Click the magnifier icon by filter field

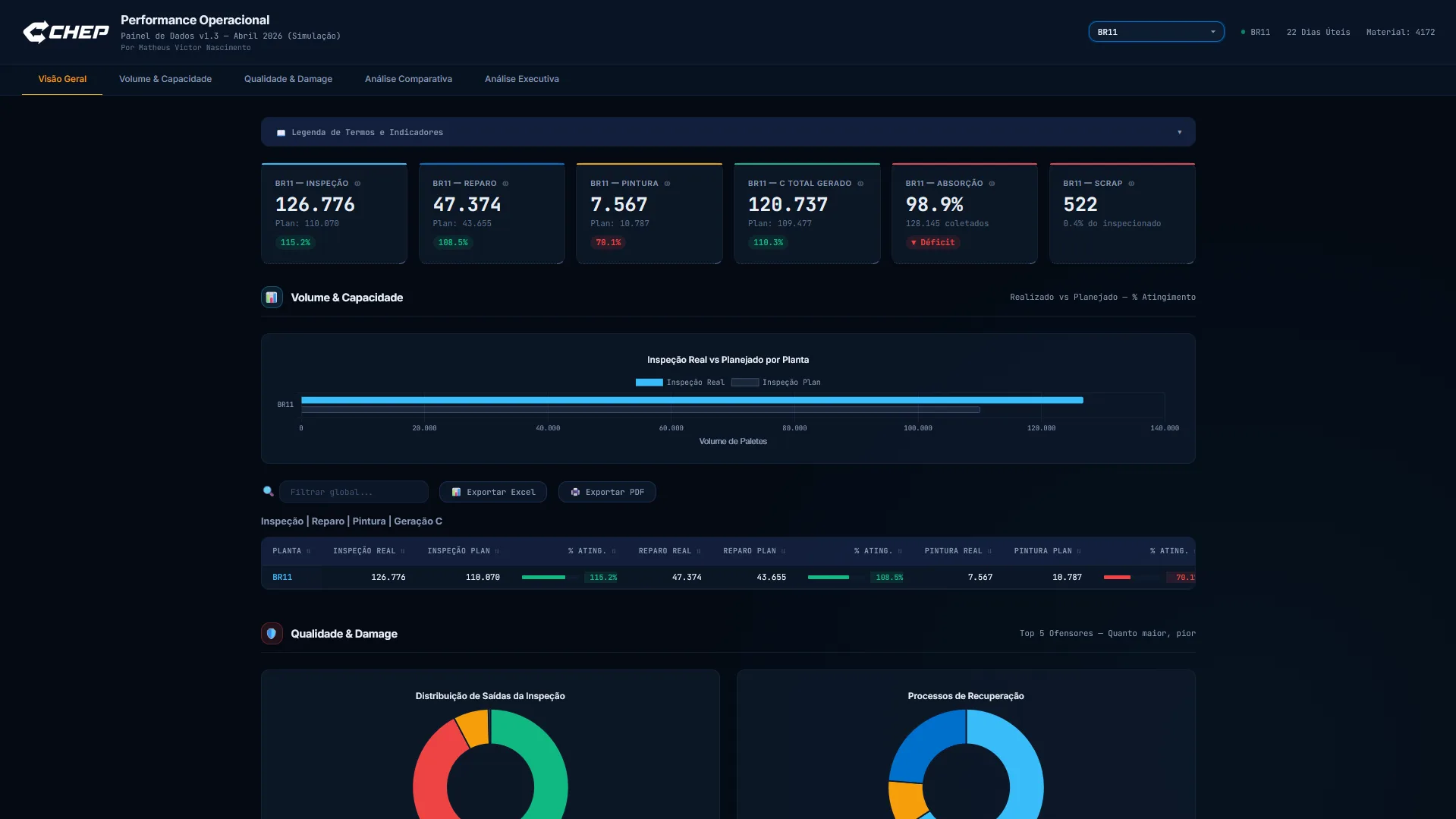tap(268, 492)
